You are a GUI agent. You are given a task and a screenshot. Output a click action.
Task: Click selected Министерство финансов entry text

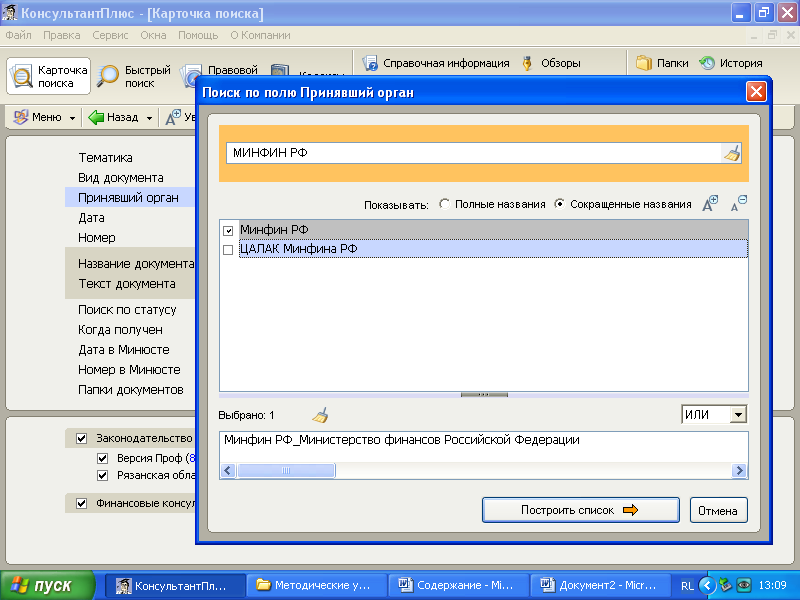pyautogui.click(x=402, y=440)
